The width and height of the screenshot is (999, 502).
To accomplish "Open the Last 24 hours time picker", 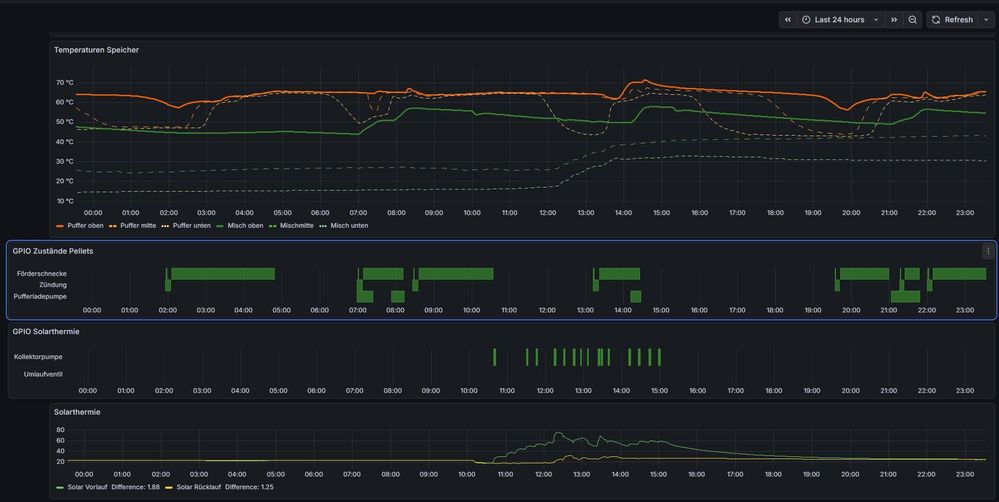I will [x=839, y=20].
